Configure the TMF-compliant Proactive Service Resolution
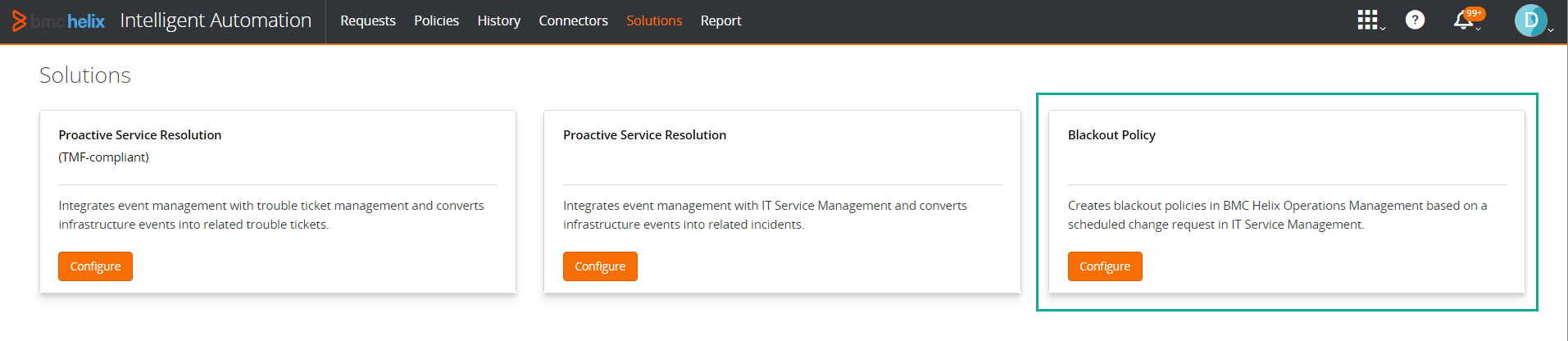 [x=95, y=266]
